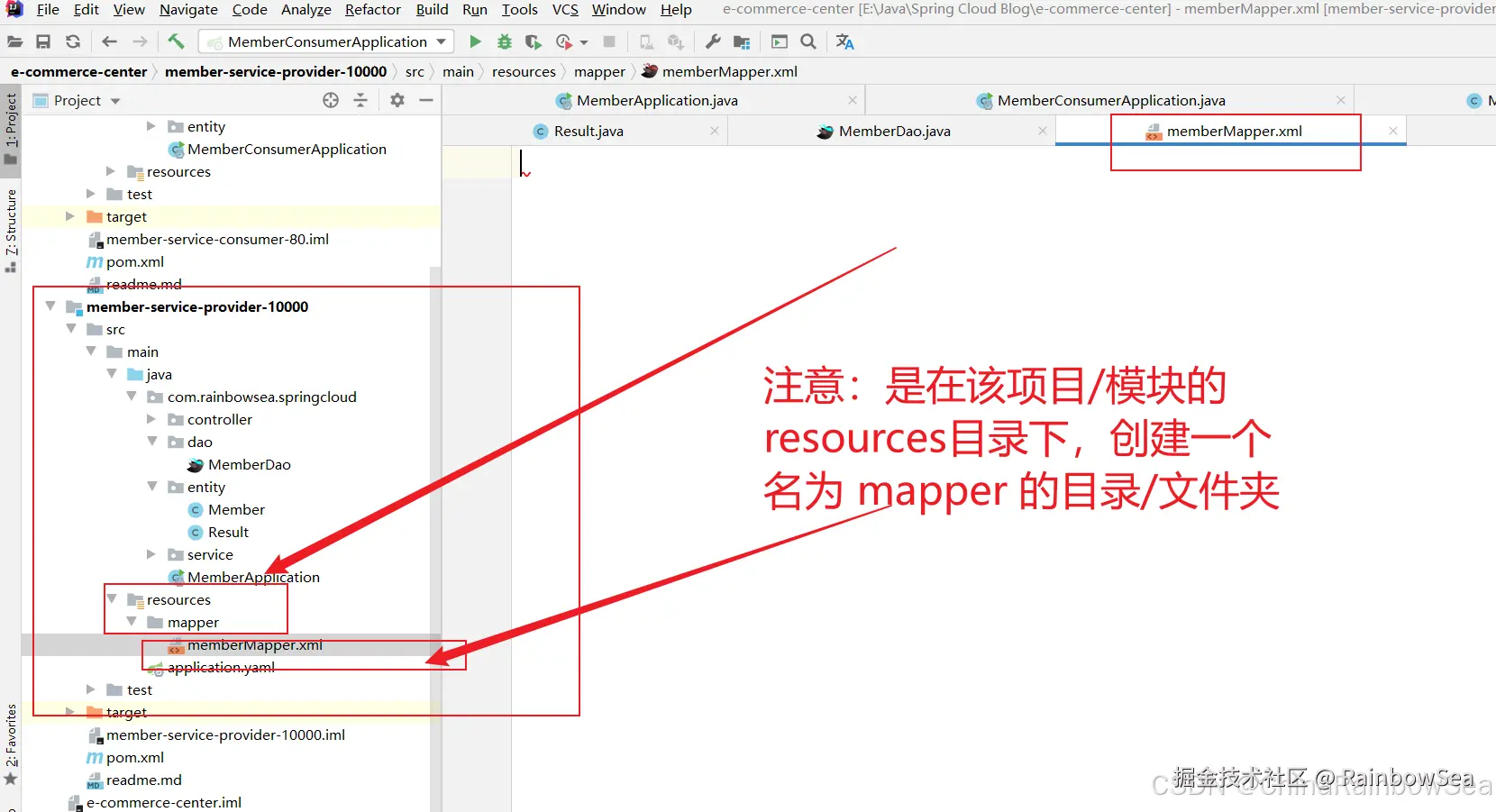Expand the collapsed resources folder above test
The width and height of the screenshot is (1496, 812).
click(x=111, y=171)
